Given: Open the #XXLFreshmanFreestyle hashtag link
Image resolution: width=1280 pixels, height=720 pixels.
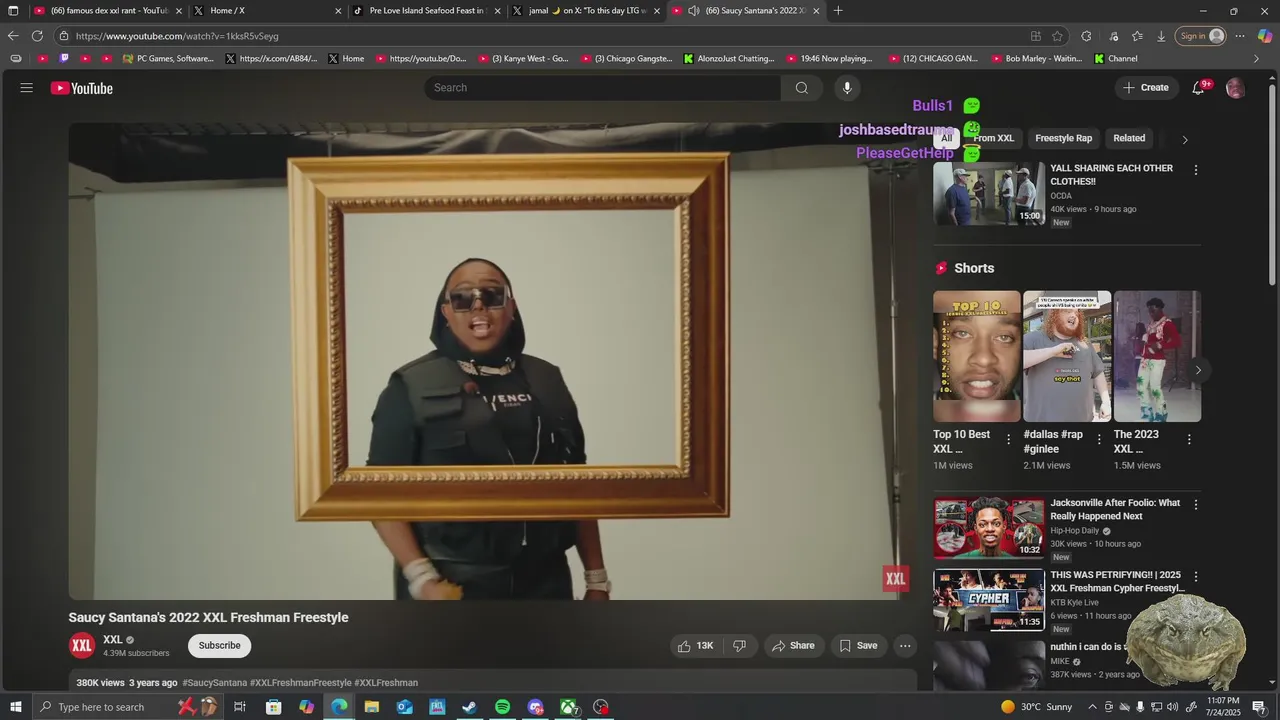Looking at the screenshot, I should pos(300,683).
